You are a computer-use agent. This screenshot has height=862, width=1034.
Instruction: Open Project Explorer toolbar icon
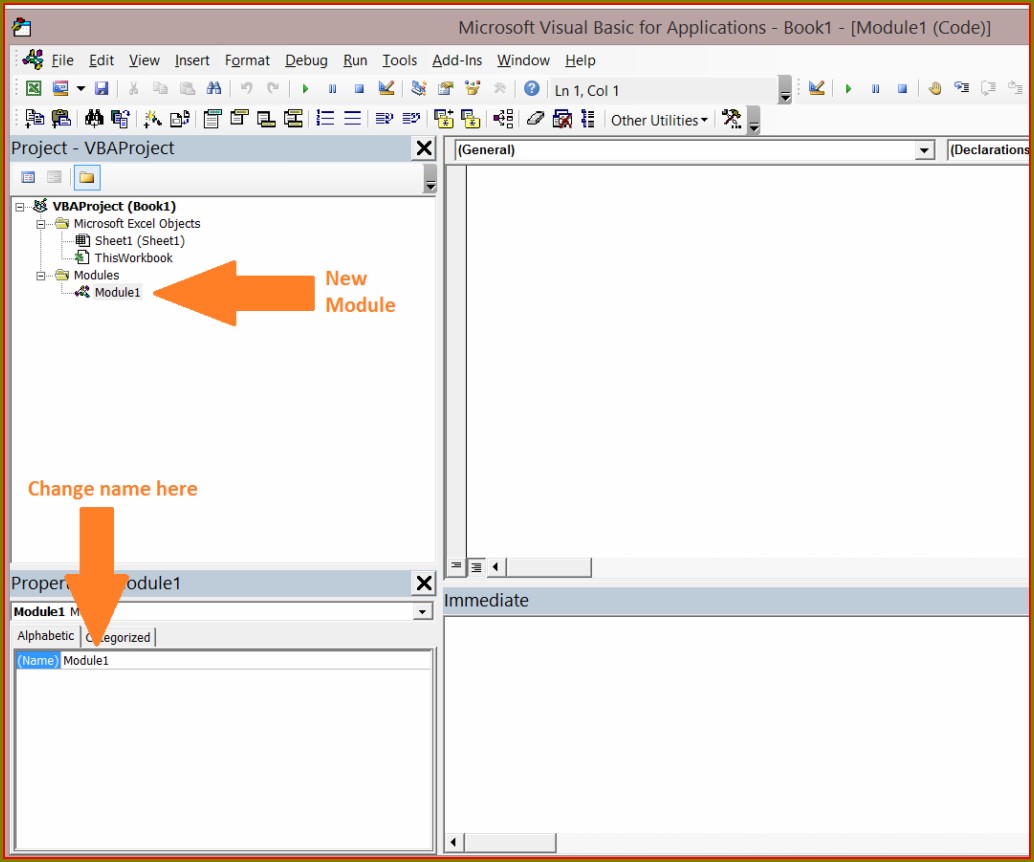(419, 88)
